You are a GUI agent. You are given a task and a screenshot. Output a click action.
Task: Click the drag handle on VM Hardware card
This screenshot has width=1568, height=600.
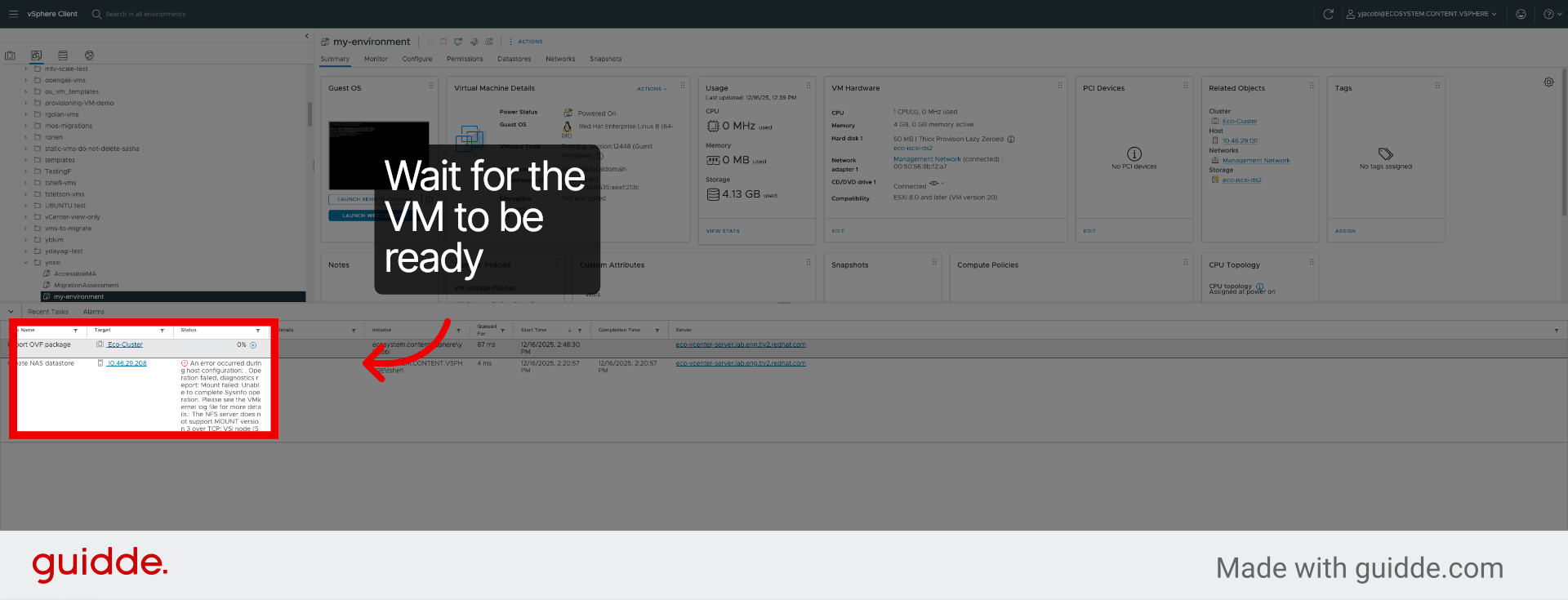coord(1060,86)
